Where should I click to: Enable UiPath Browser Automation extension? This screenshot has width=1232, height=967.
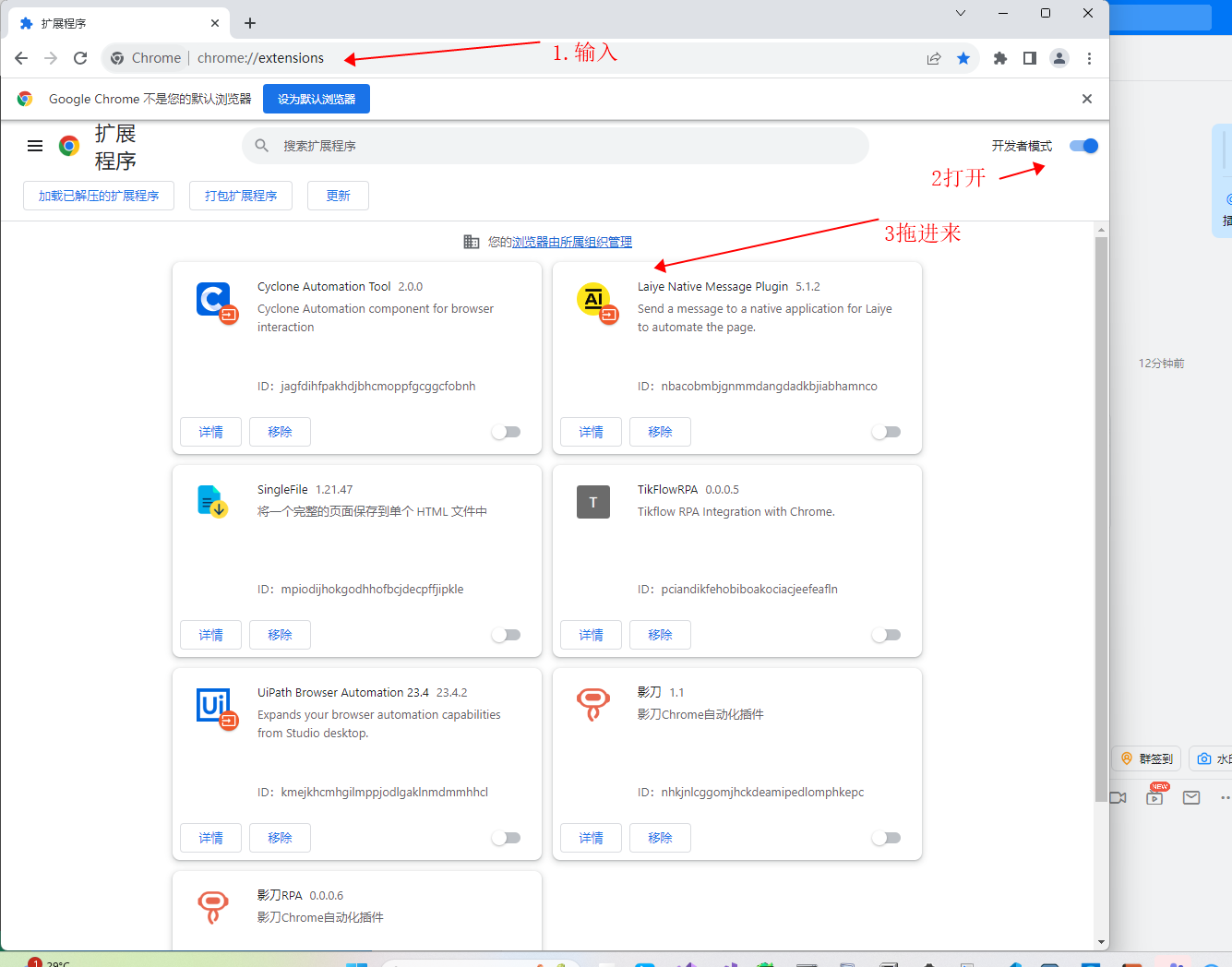coord(506,838)
